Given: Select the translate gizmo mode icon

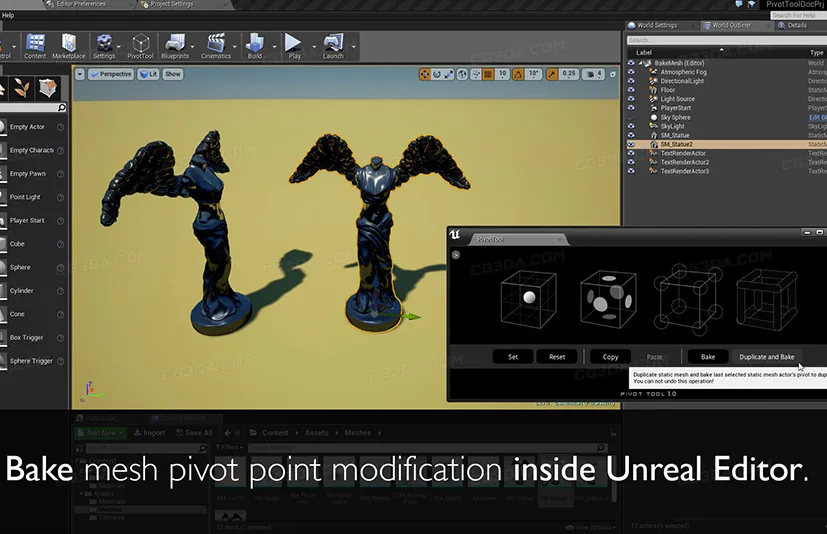Looking at the screenshot, I should (425, 74).
